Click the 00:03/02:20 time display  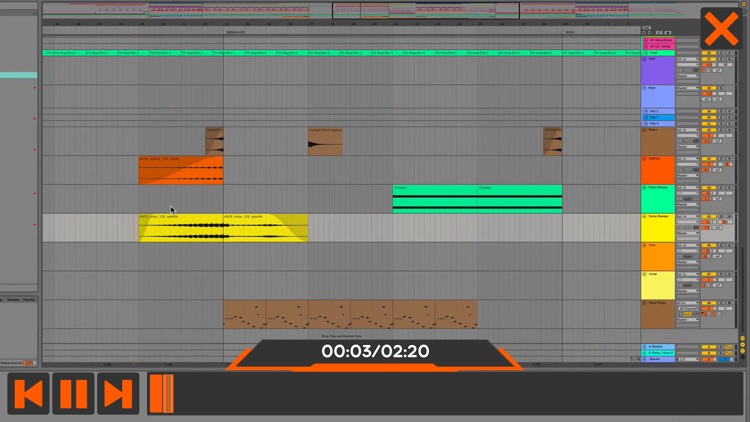375,351
